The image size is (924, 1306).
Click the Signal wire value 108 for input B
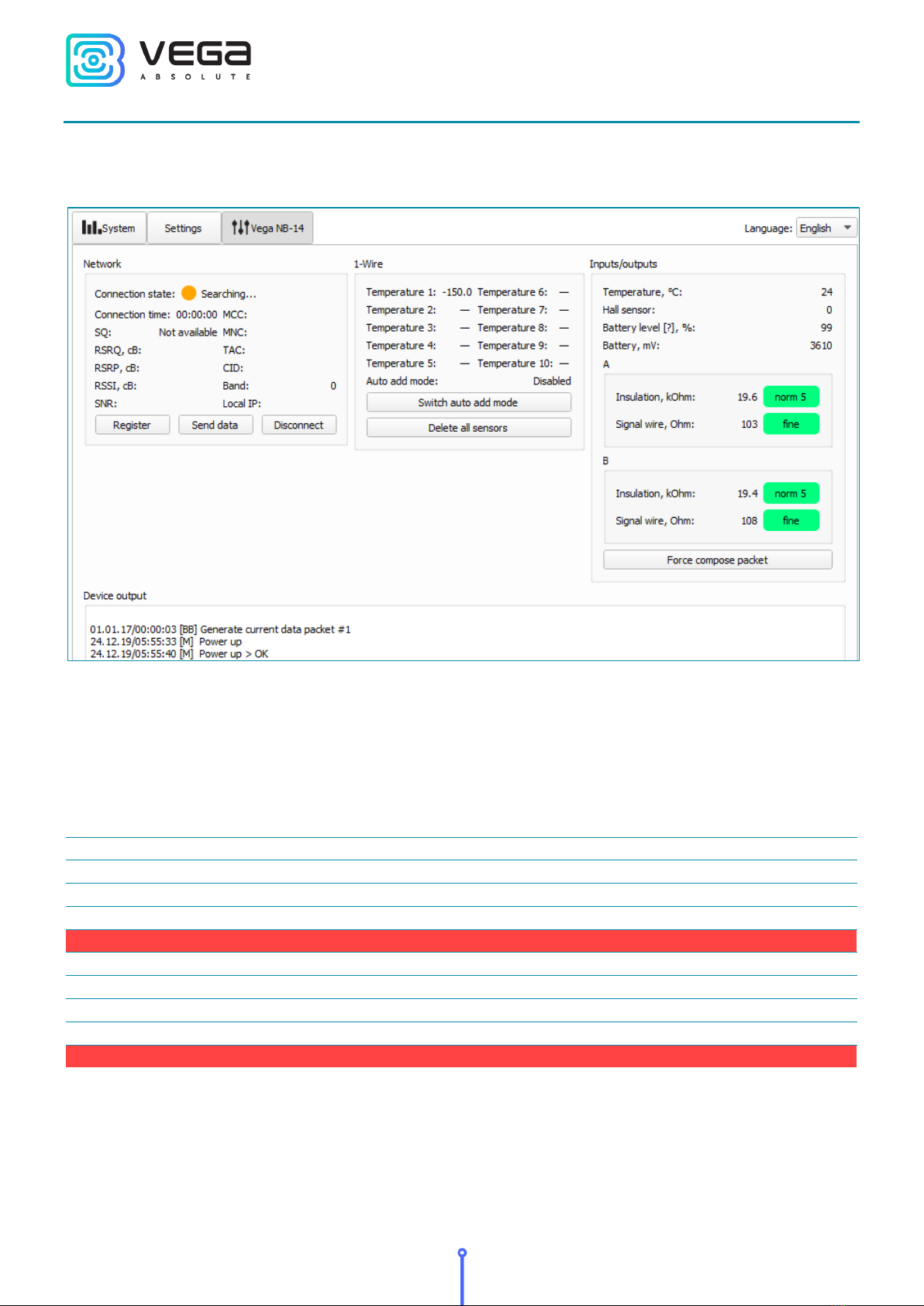pyautogui.click(x=749, y=521)
